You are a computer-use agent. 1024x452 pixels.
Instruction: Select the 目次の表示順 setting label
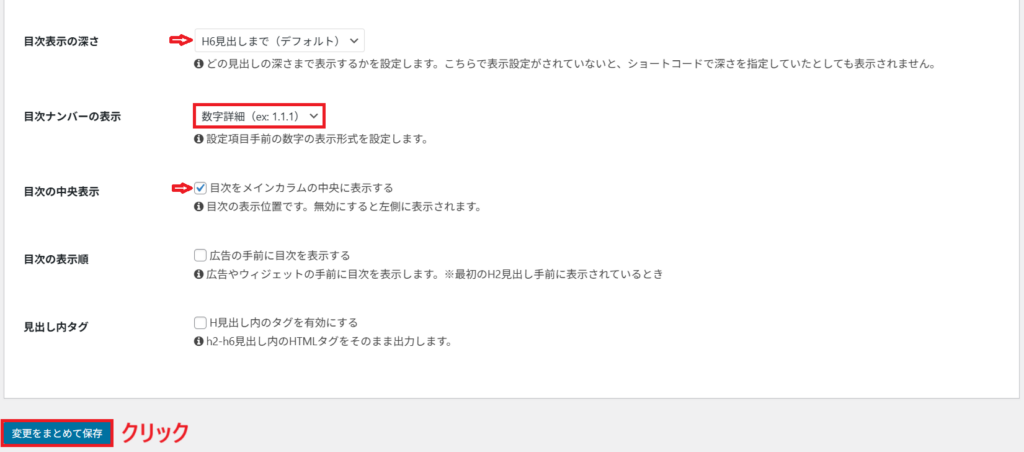pos(56,259)
